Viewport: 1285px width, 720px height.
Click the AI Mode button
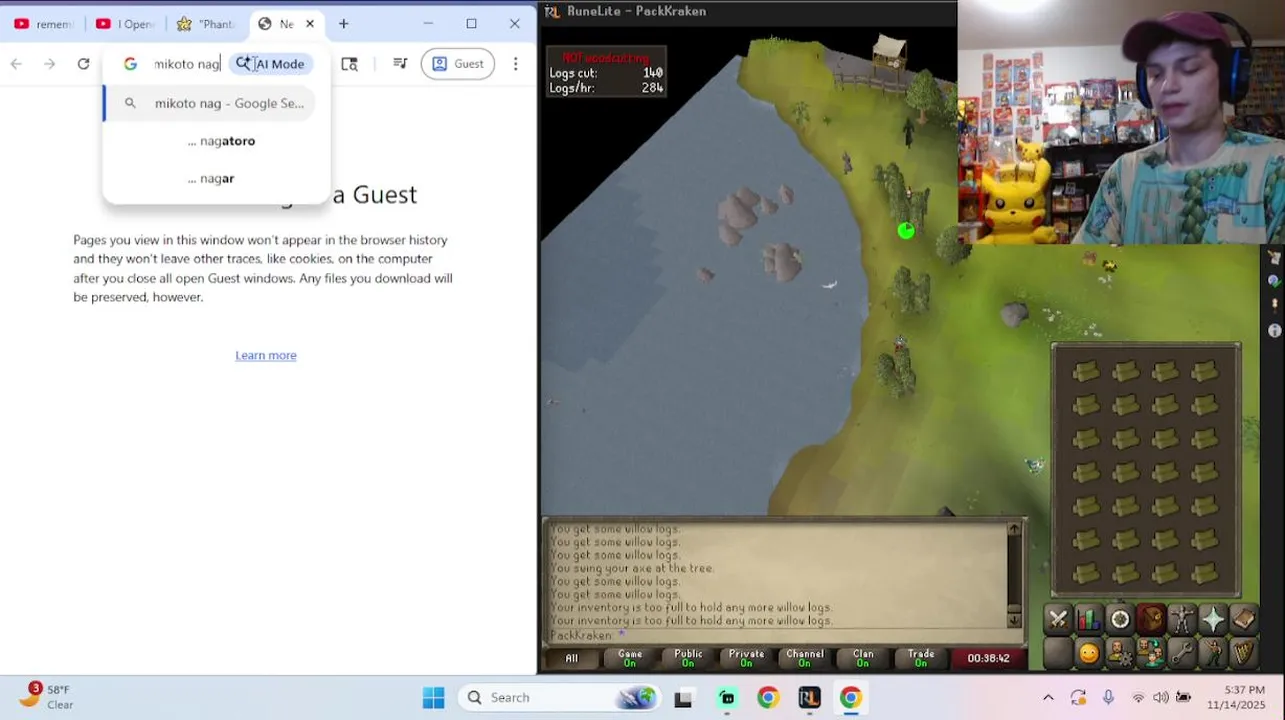pos(271,64)
